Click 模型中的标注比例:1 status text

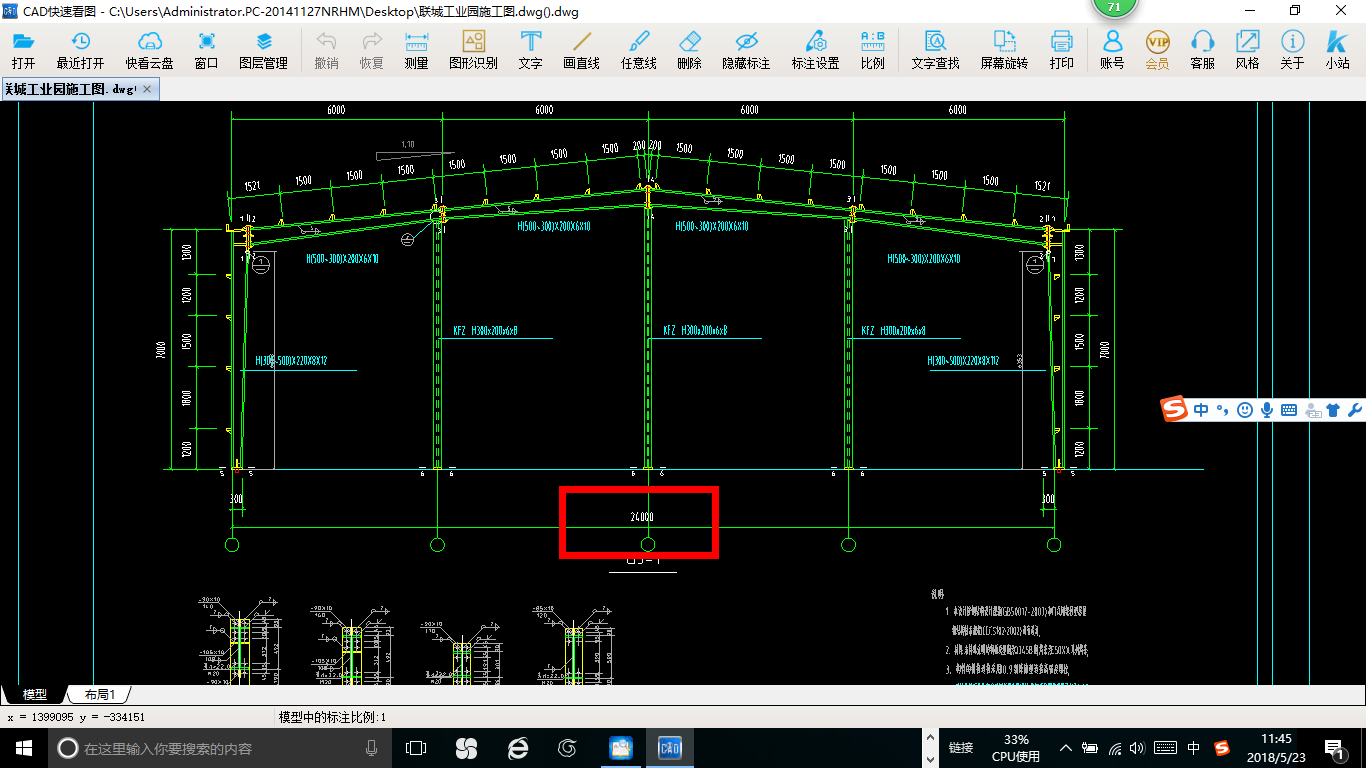pos(332,717)
